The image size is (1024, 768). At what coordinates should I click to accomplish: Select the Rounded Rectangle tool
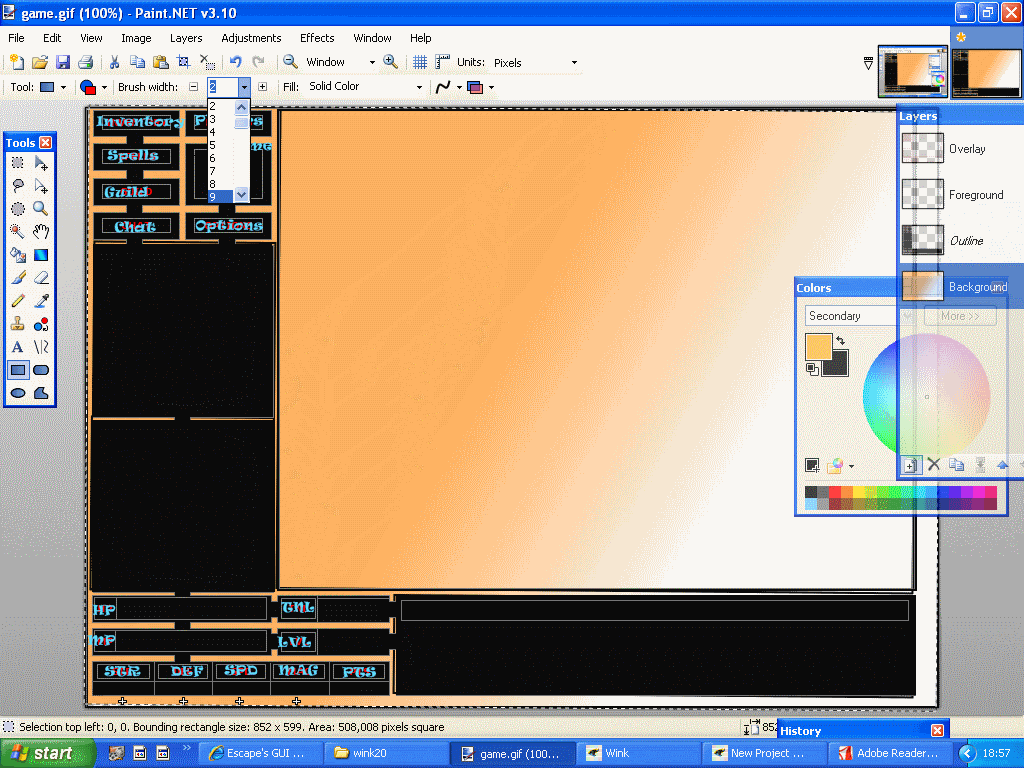(41, 370)
